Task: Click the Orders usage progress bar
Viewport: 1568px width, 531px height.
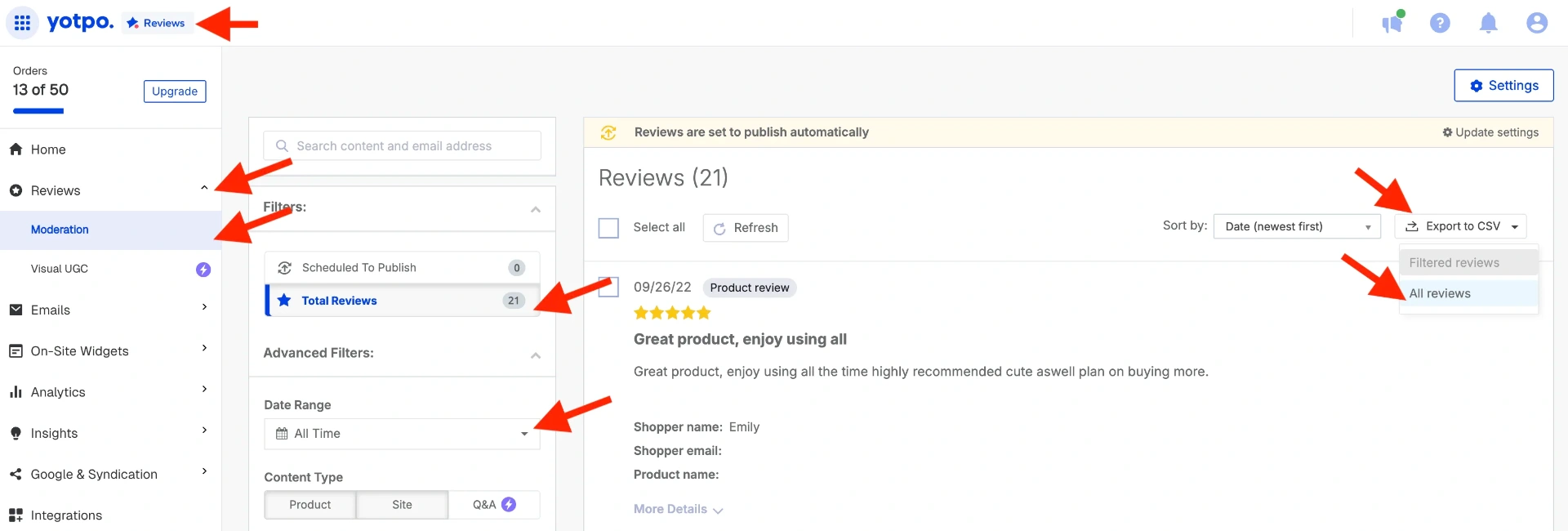Action: (38, 111)
